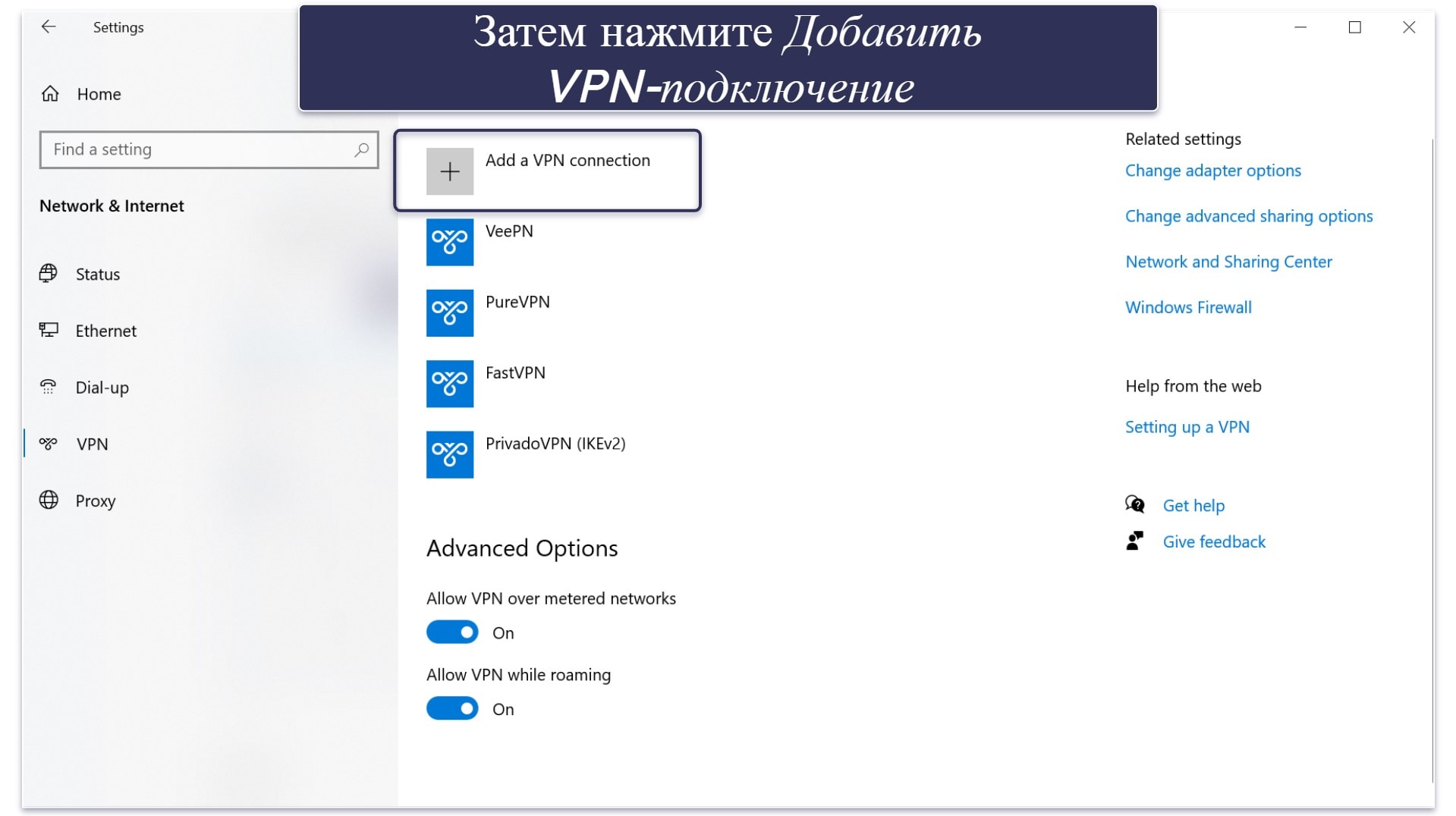Open Change adapter options link
The height and width of the screenshot is (816, 1456).
[x=1213, y=171]
